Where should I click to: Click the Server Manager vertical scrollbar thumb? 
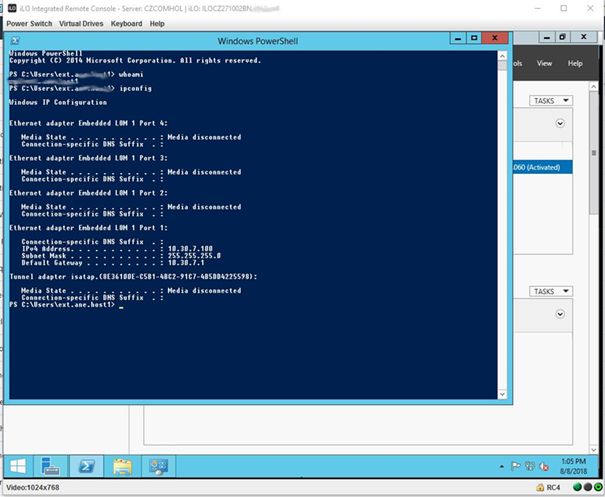tap(594, 153)
